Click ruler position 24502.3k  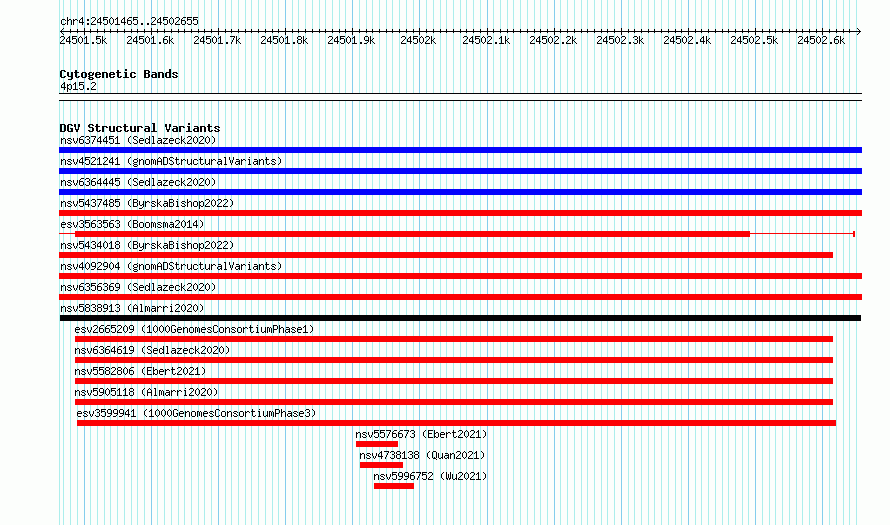pos(620,40)
